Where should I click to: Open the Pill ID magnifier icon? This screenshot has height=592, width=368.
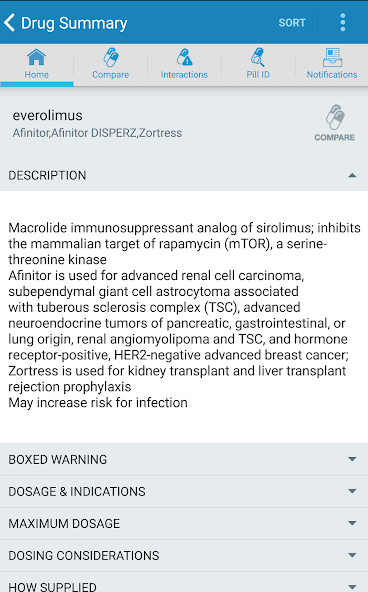[x=258, y=57]
